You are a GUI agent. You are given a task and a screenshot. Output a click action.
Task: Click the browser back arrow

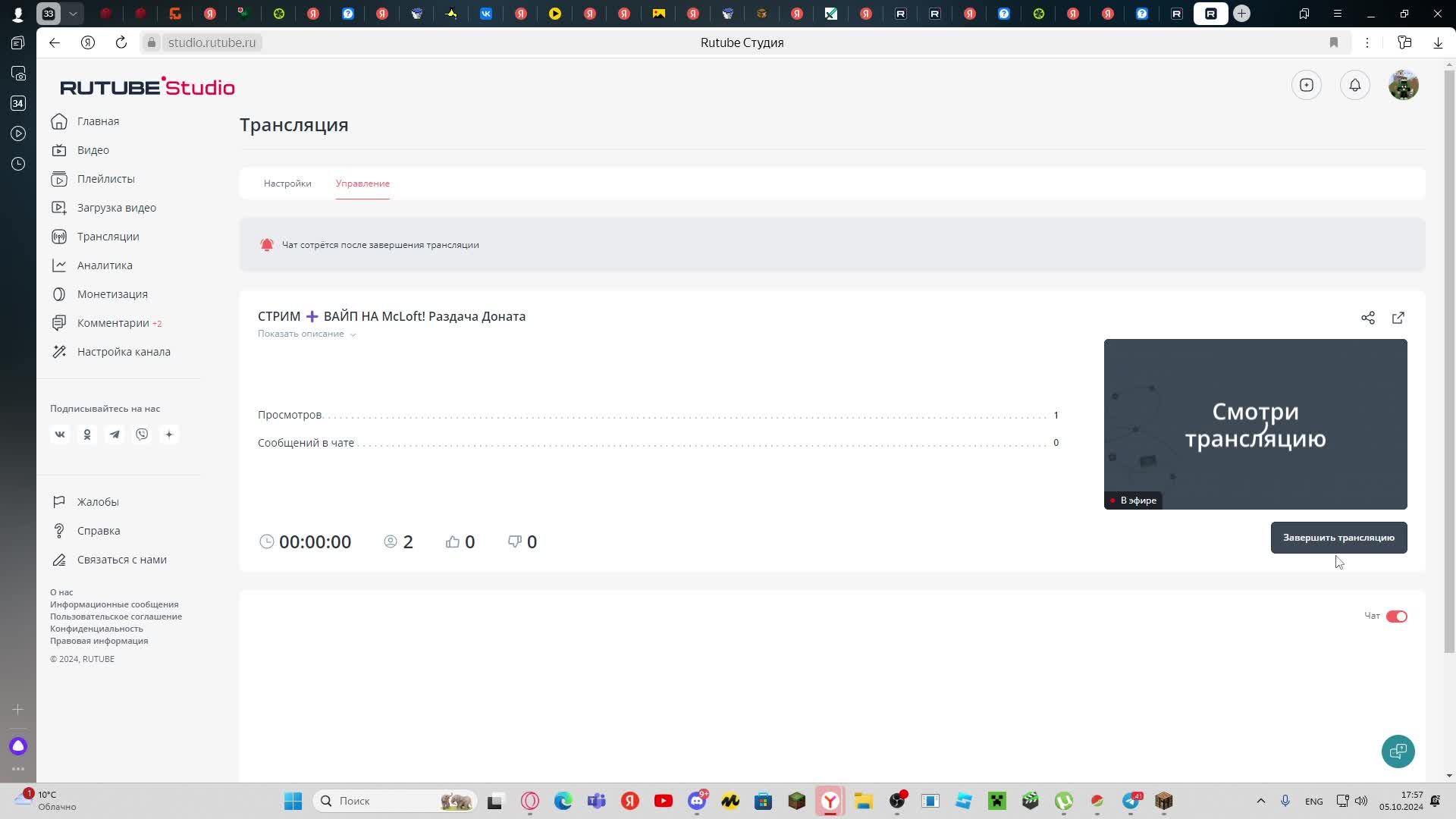click(55, 42)
